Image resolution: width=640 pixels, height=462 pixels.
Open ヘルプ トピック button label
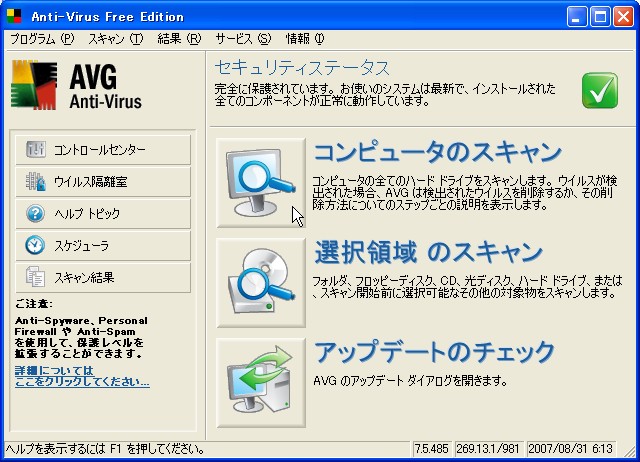87,213
